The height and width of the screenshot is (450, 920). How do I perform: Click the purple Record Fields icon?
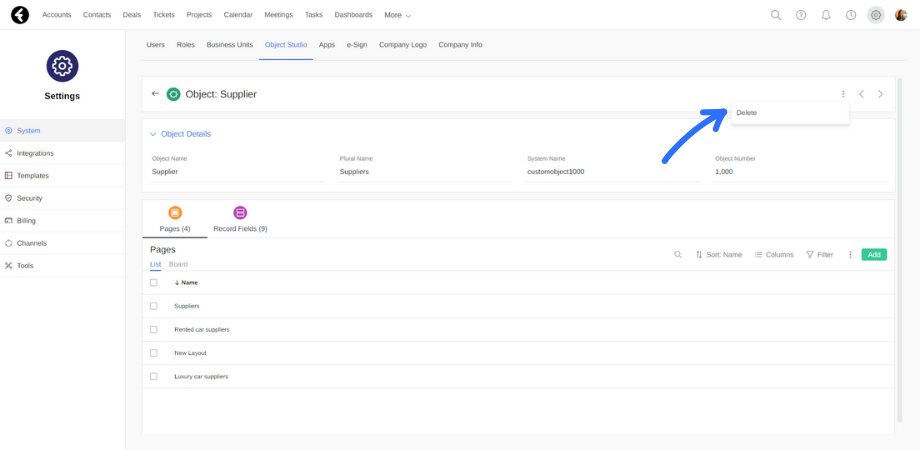pyautogui.click(x=240, y=213)
